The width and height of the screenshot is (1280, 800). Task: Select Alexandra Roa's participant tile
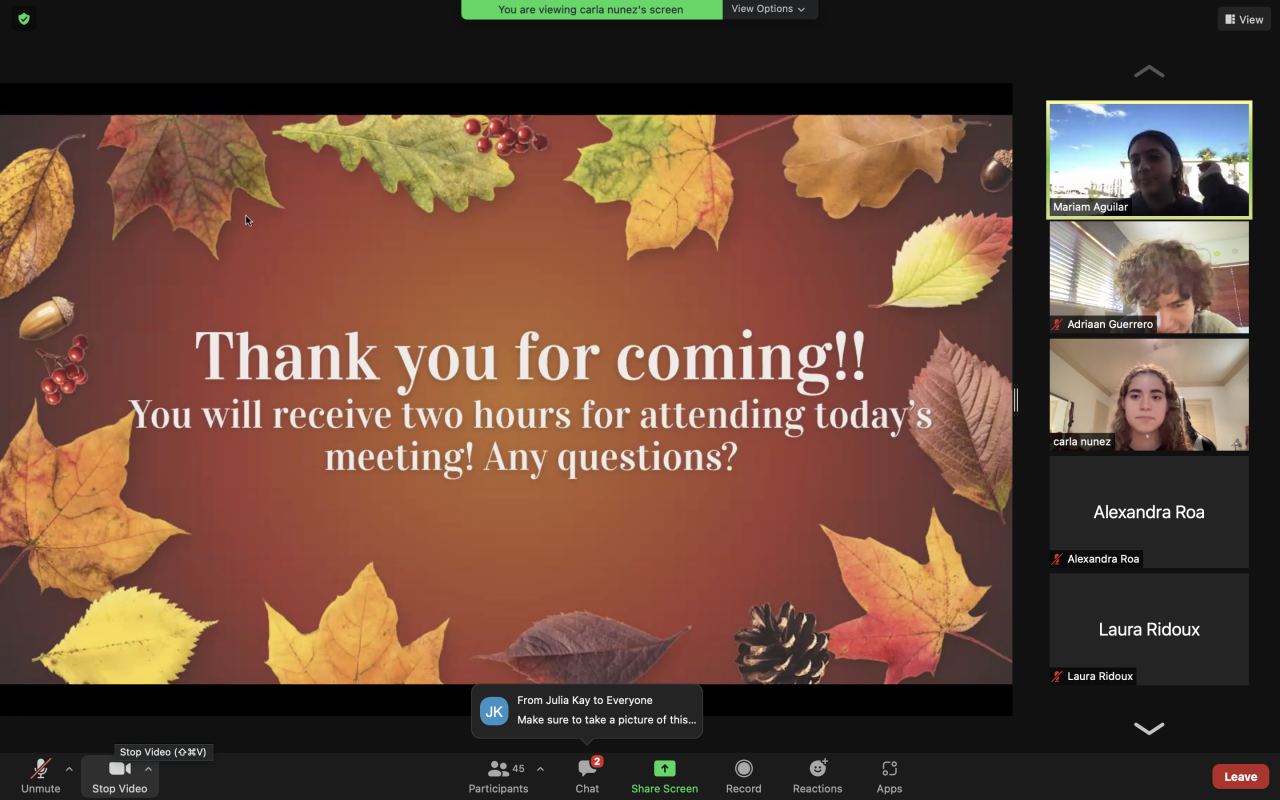point(1149,512)
